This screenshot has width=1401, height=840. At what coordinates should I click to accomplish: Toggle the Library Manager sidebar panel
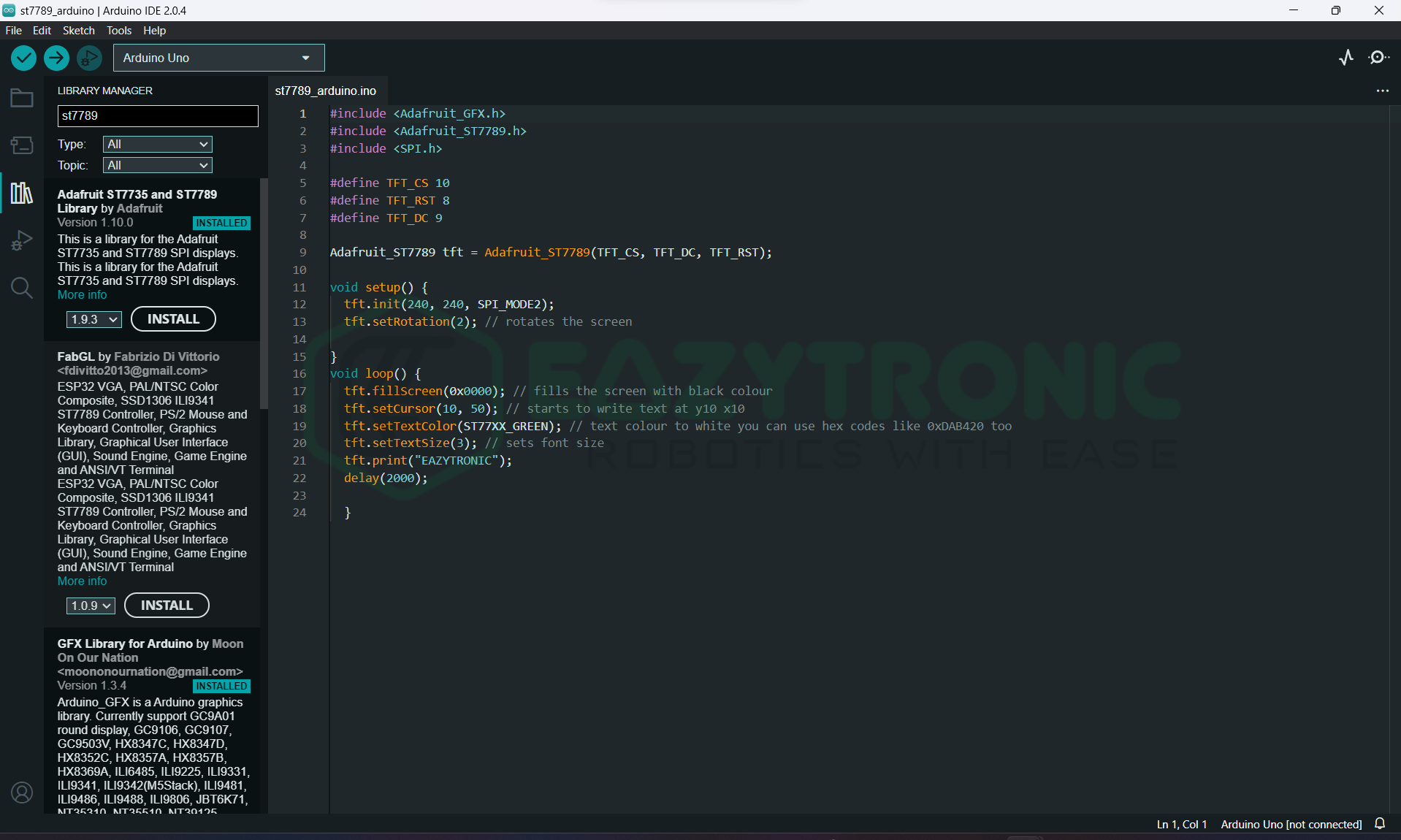tap(21, 193)
